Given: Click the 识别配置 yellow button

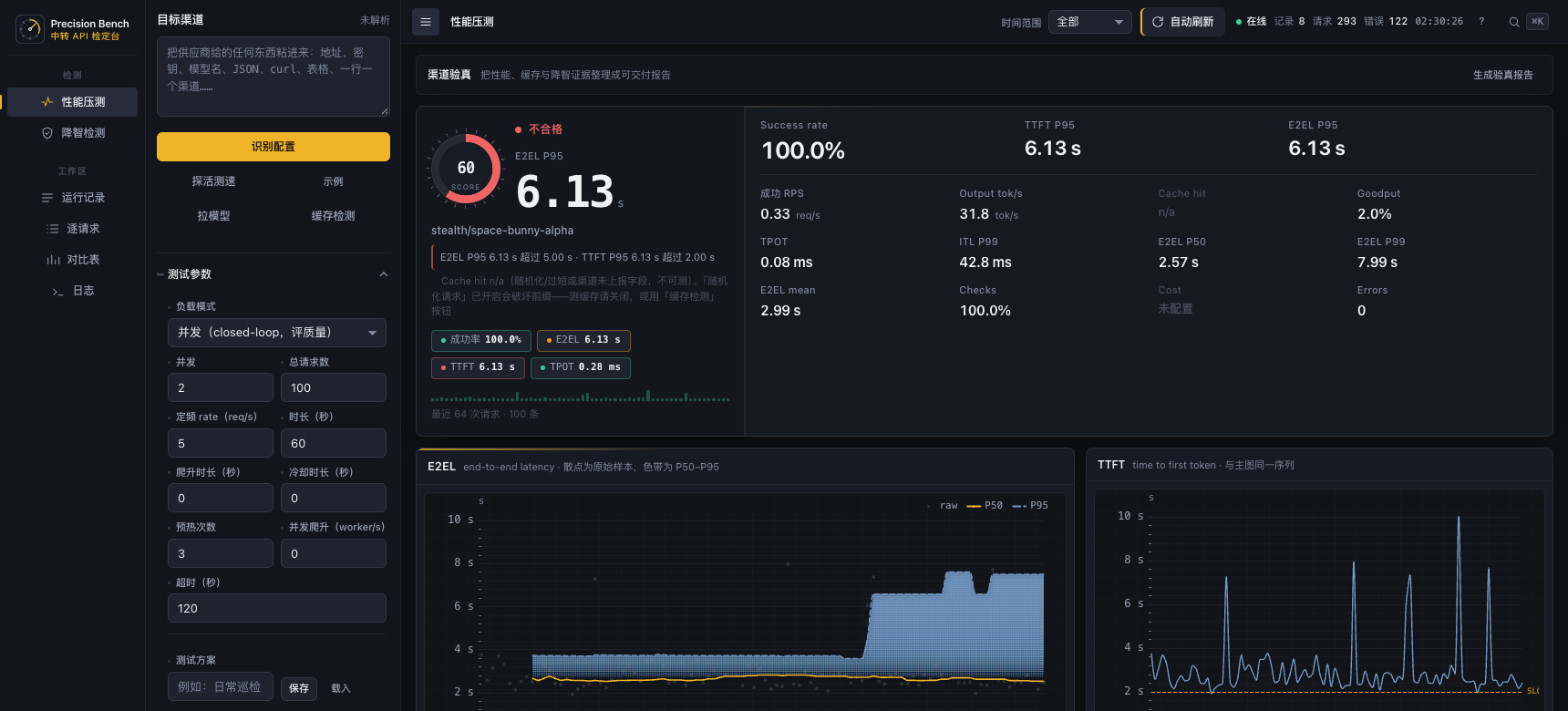Looking at the screenshot, I should click(x=273, y=147).
